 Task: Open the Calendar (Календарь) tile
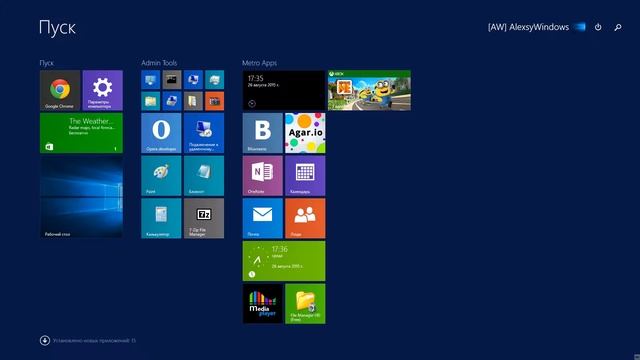[305, 176]
